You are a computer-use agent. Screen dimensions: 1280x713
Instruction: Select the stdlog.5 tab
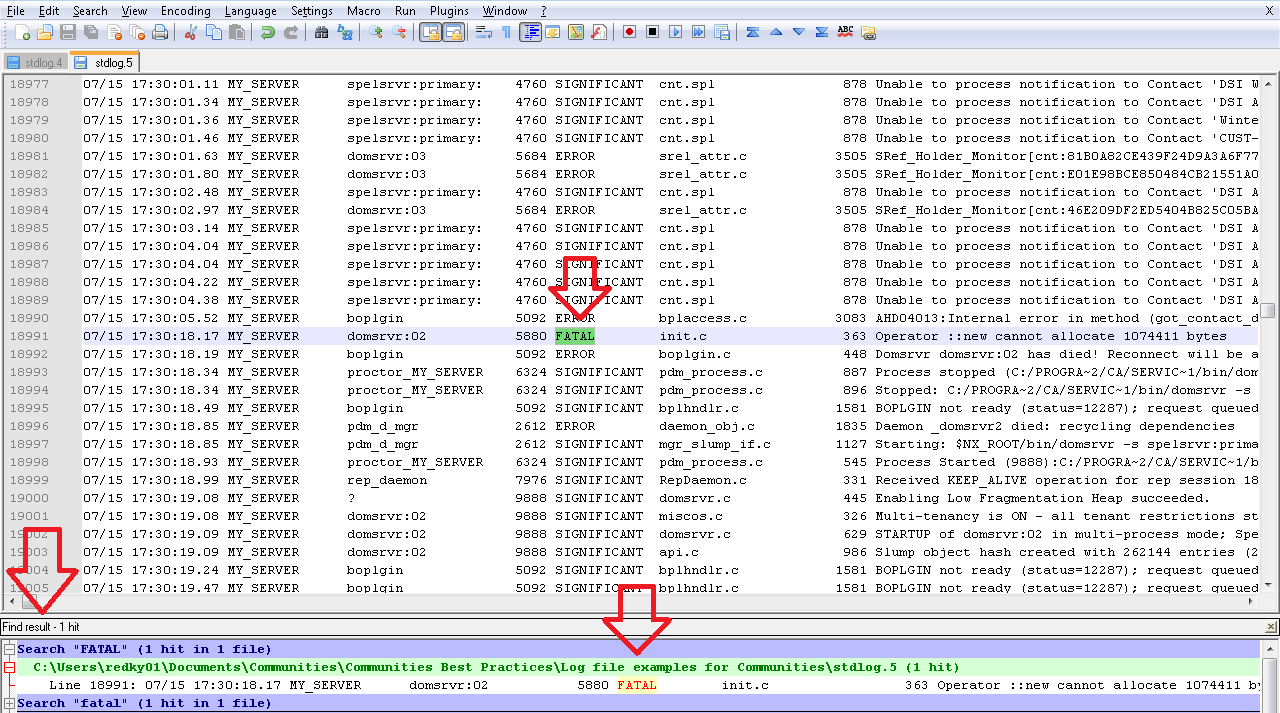tap(106, 62)
